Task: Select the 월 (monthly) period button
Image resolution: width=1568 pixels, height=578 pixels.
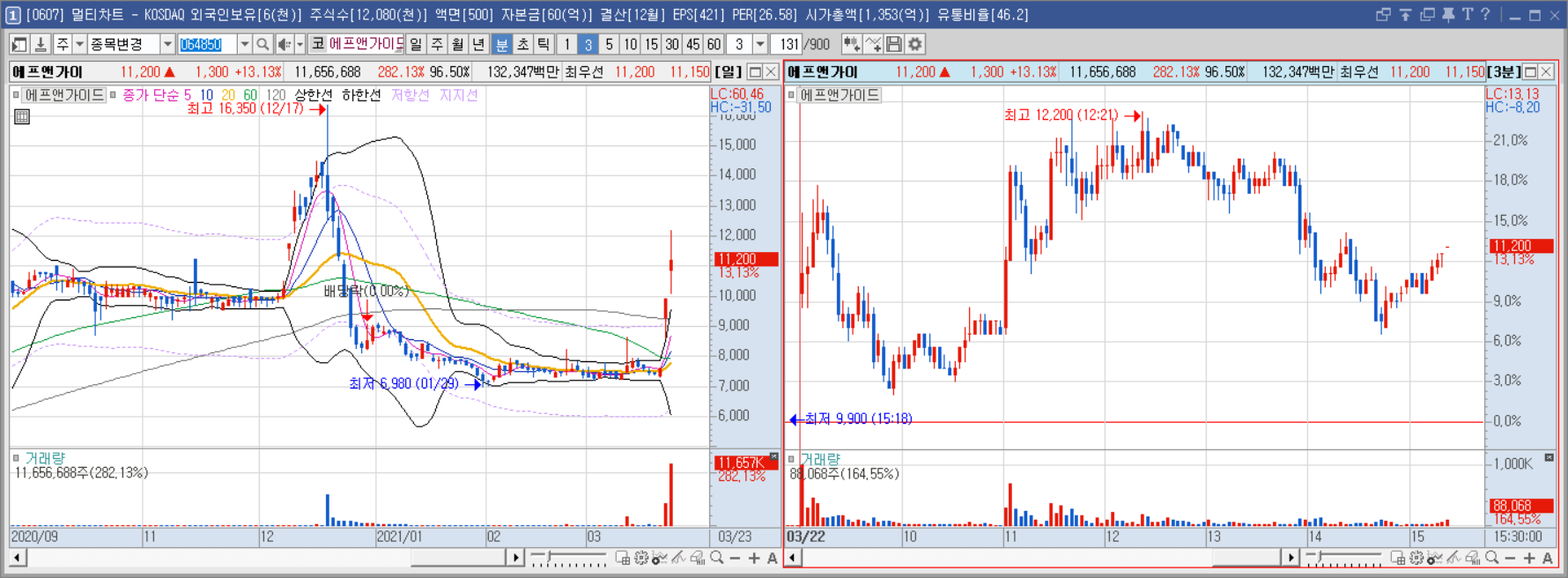Action: 458,44
